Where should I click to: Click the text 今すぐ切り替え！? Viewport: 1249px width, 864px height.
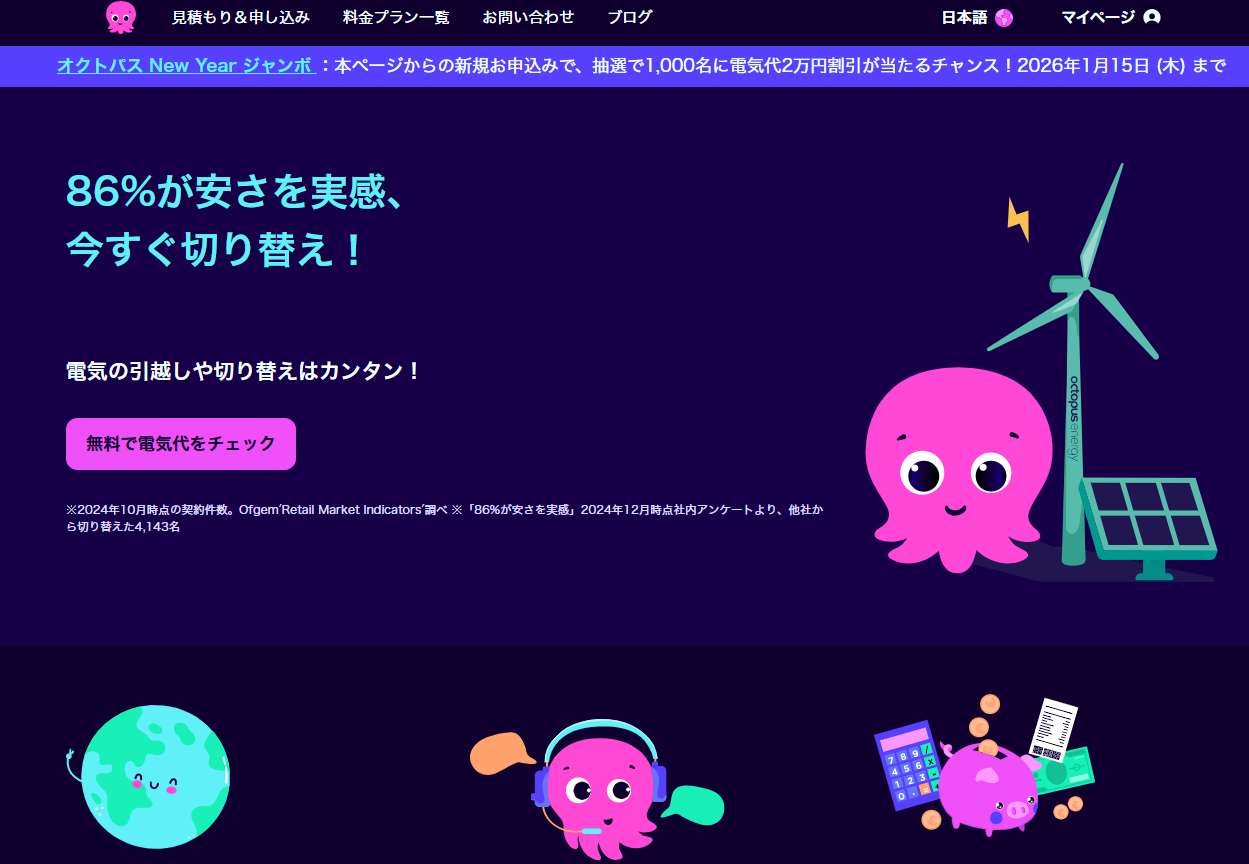(x=216, y=250)
